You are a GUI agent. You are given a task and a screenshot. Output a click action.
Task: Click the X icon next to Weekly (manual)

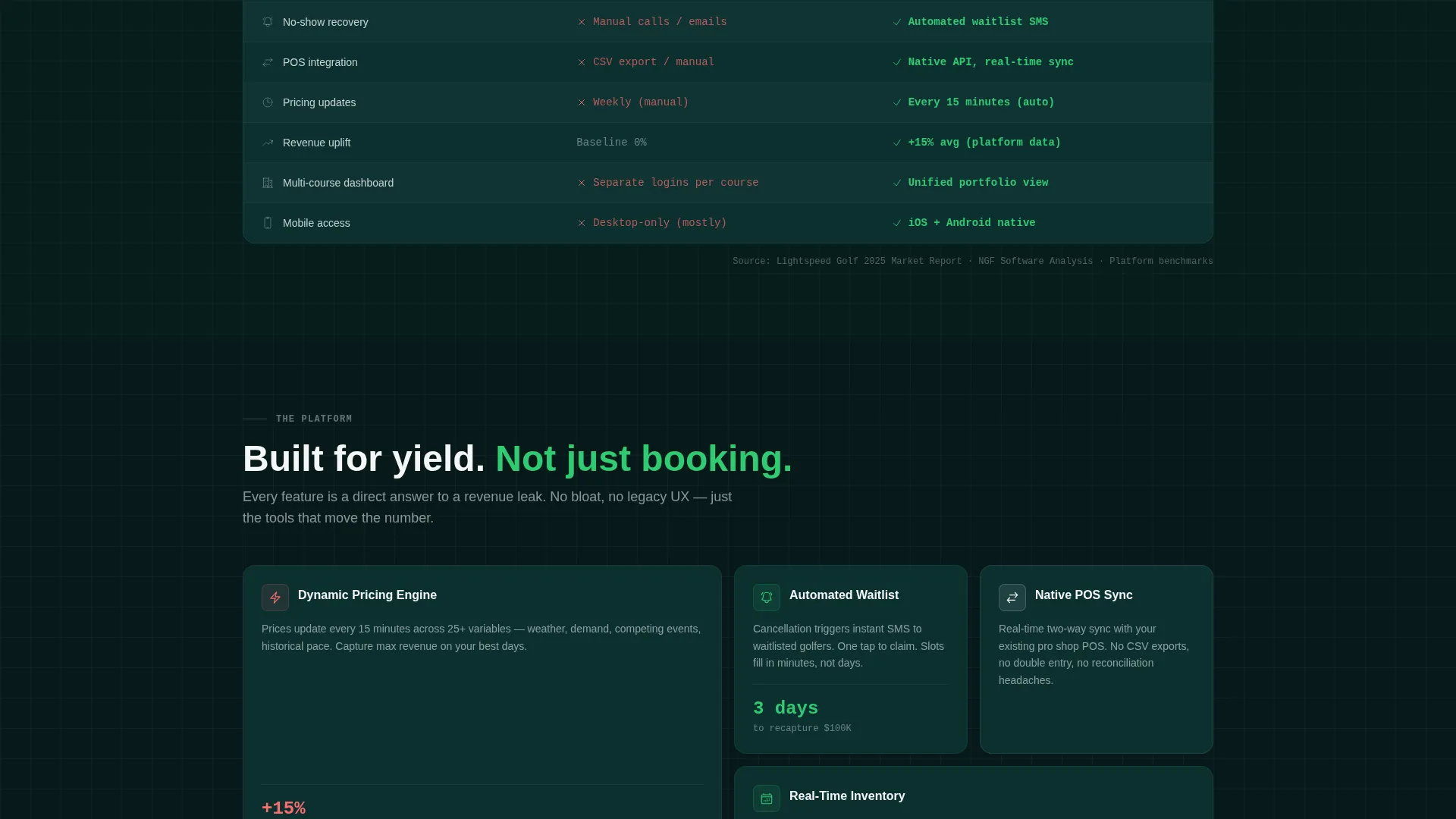pyautogui.click(x=582, y=102)
